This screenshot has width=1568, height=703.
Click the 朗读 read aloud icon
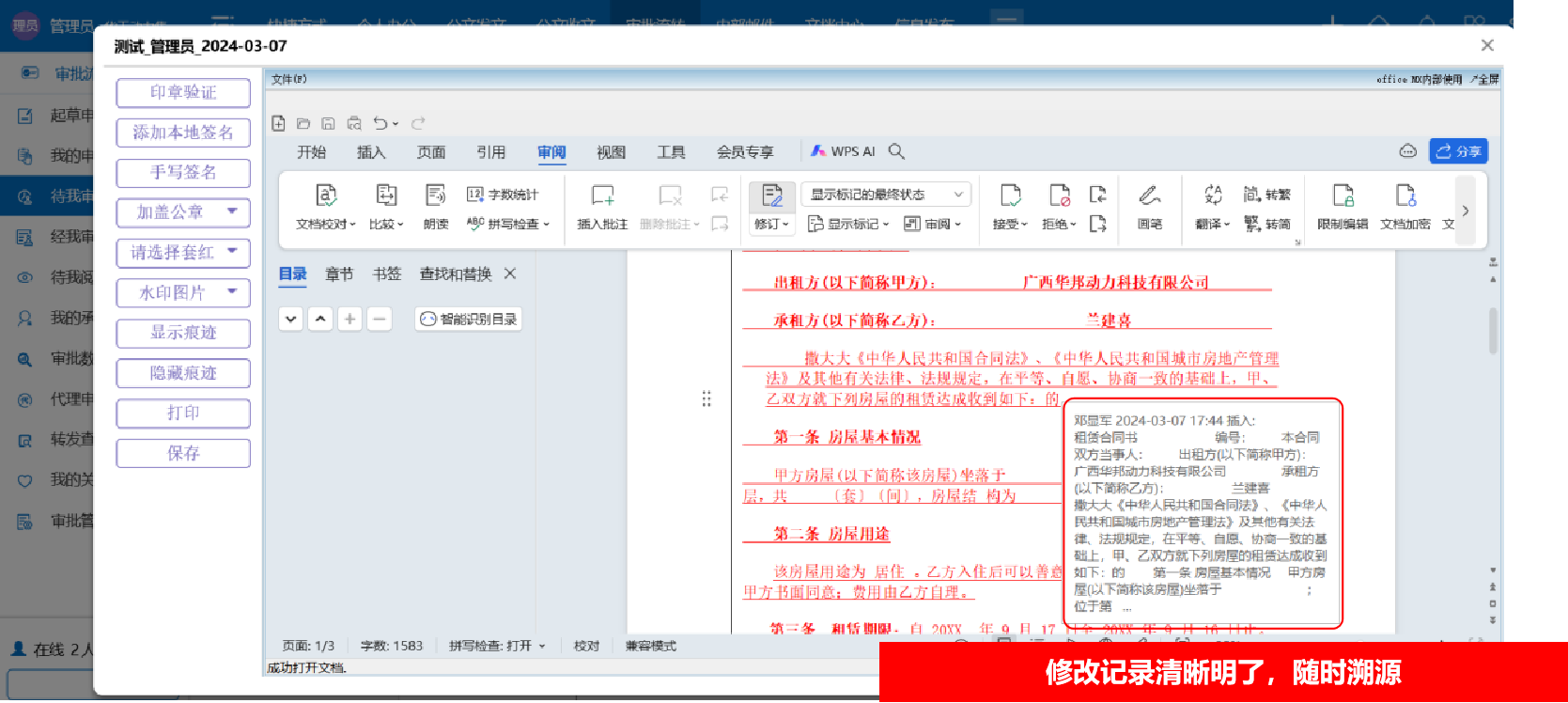436,207
